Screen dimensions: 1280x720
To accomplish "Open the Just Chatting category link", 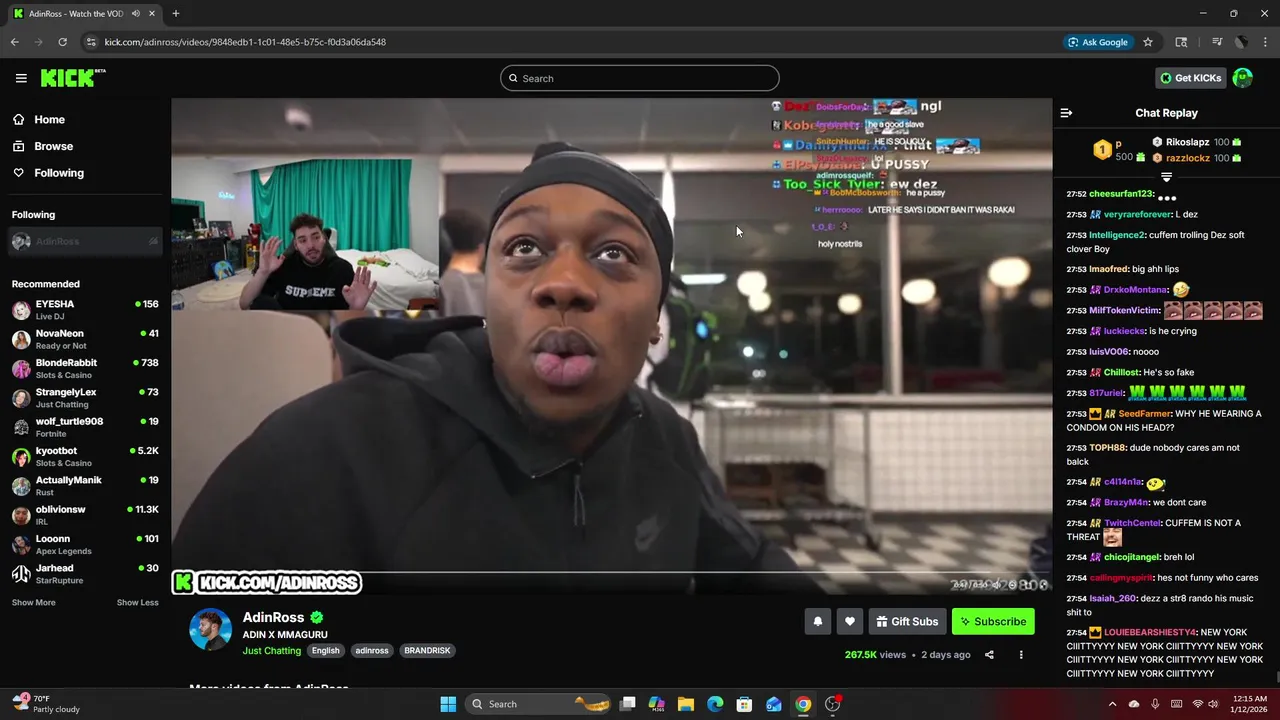I will [271, 650].
